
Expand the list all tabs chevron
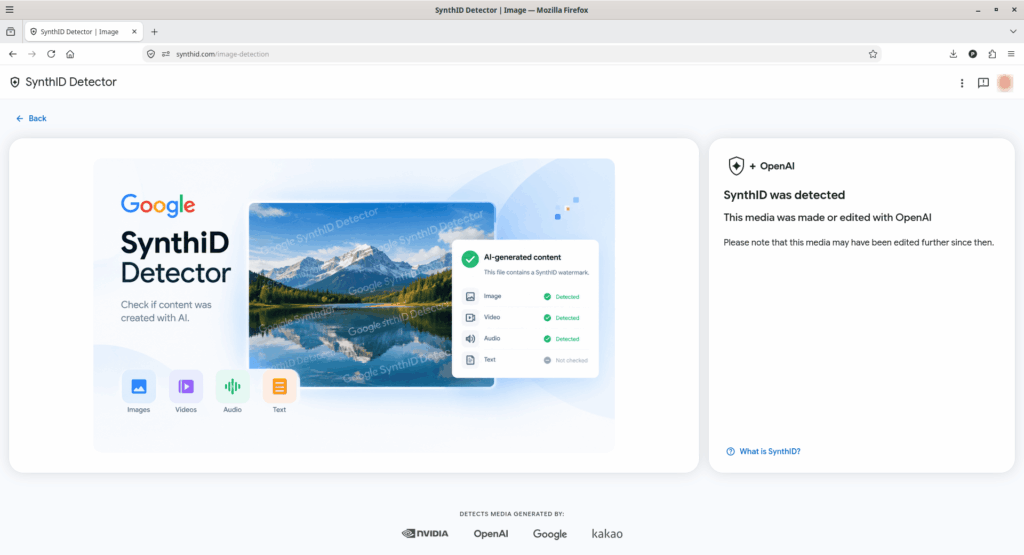pyautogui.click(x=1013, y=31)
